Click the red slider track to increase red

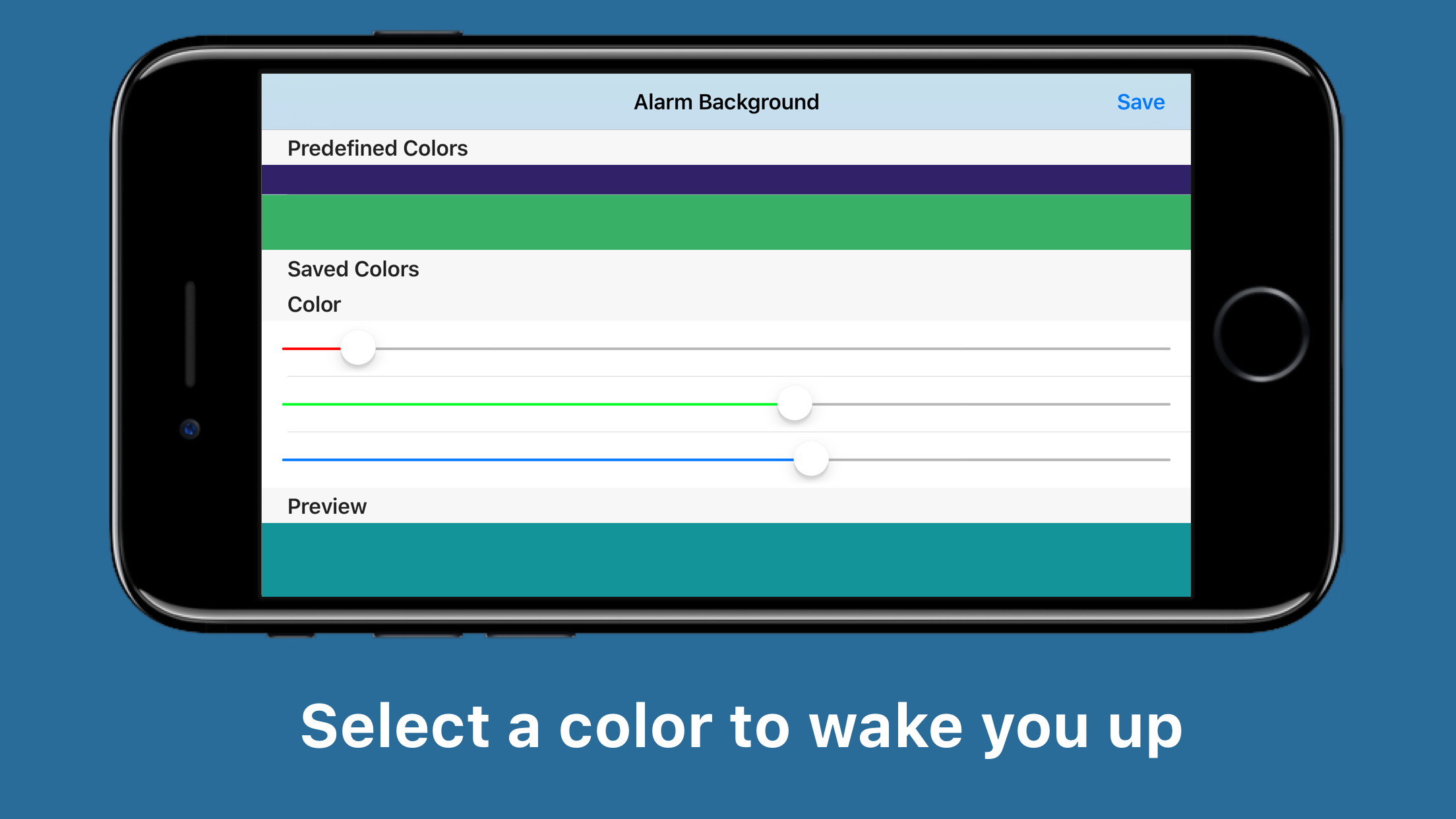pos(791,348)
